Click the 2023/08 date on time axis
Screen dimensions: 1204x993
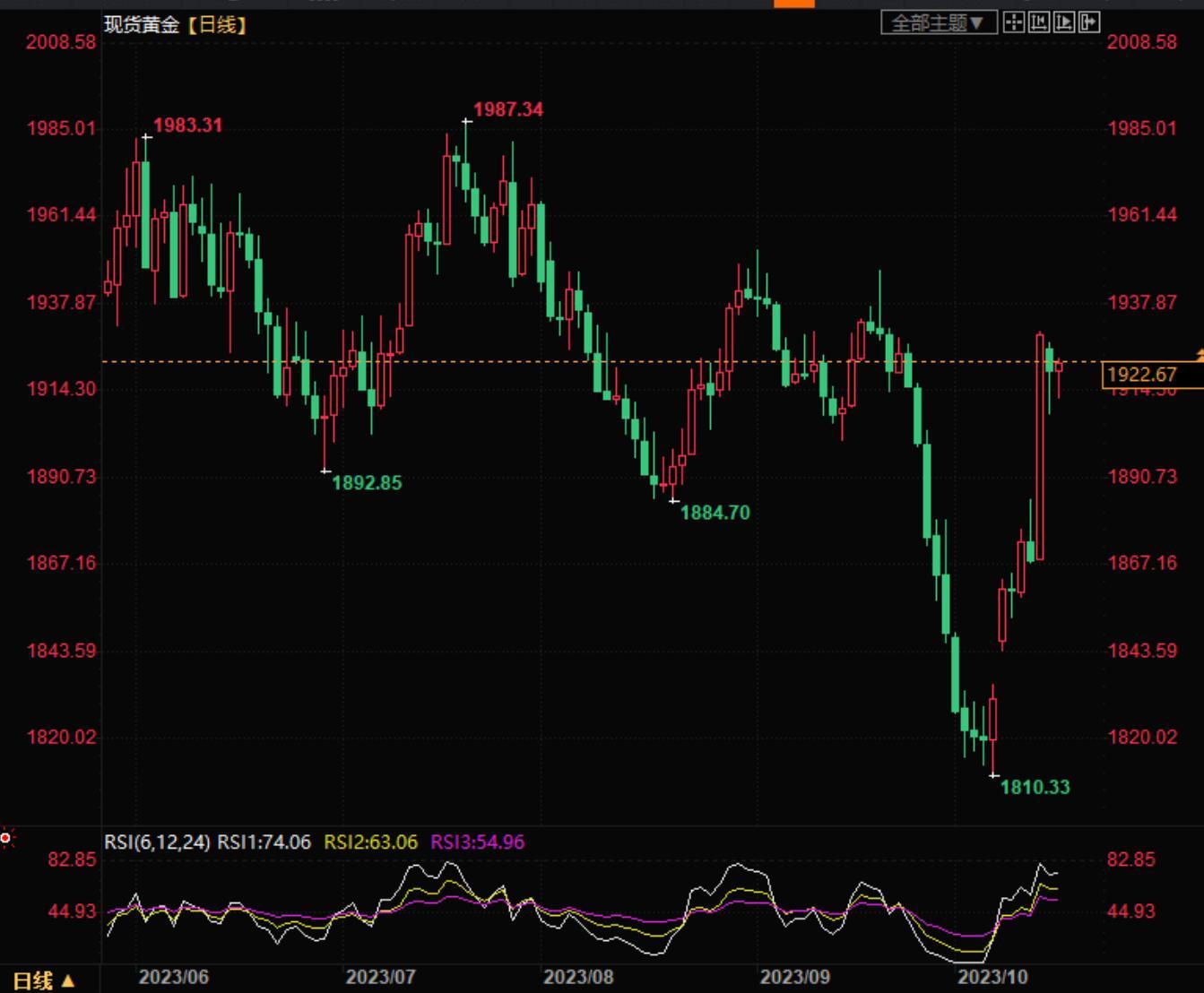pyautogui.click(x=578, y=977)
